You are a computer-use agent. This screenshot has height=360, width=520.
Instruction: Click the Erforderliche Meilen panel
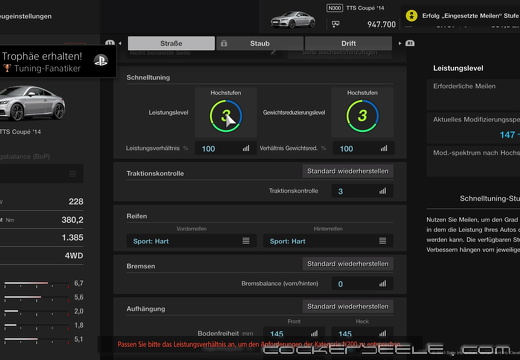(473, 95)
